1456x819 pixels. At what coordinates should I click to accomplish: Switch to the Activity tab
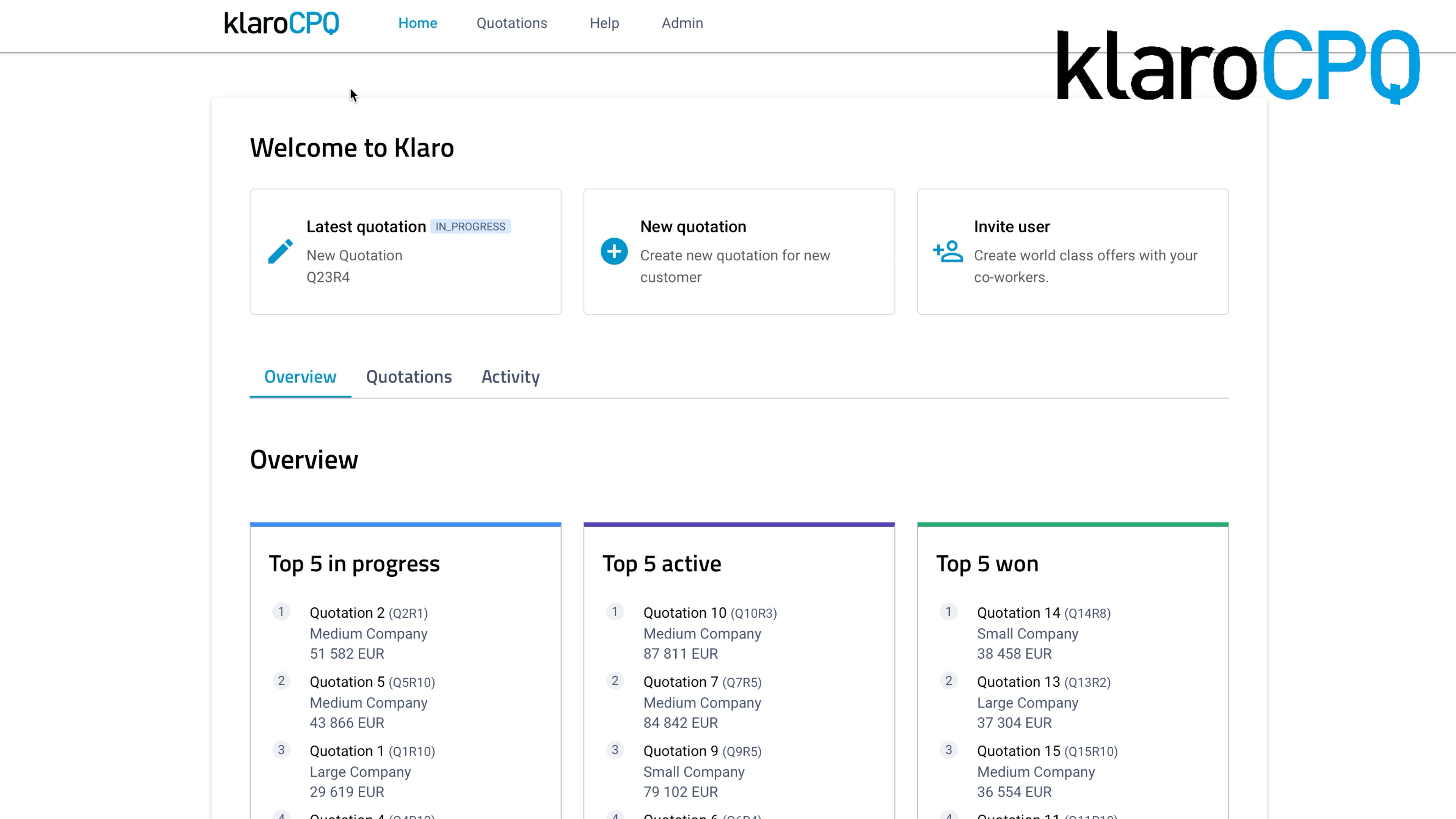(510, 377)
